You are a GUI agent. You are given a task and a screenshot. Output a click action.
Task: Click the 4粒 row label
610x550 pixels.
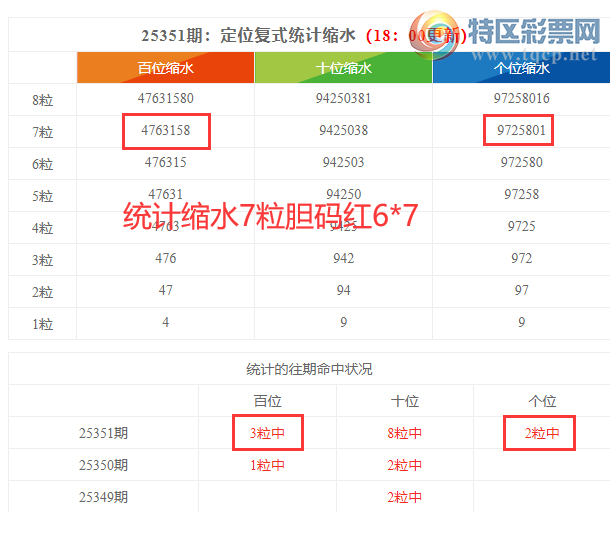click(x=42, y=228)
